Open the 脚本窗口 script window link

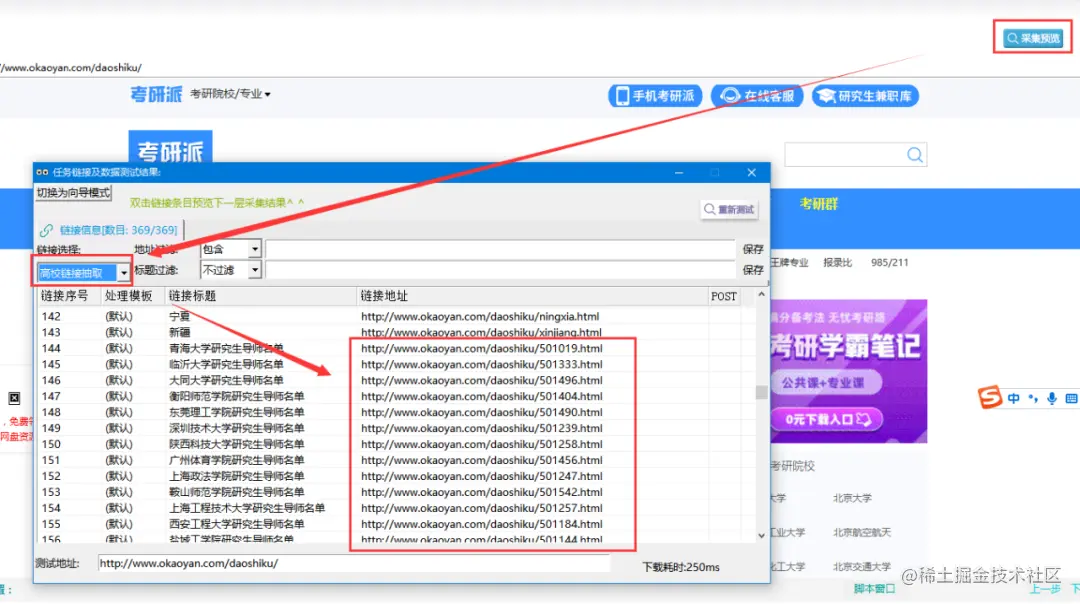click(x=874, y=589)
